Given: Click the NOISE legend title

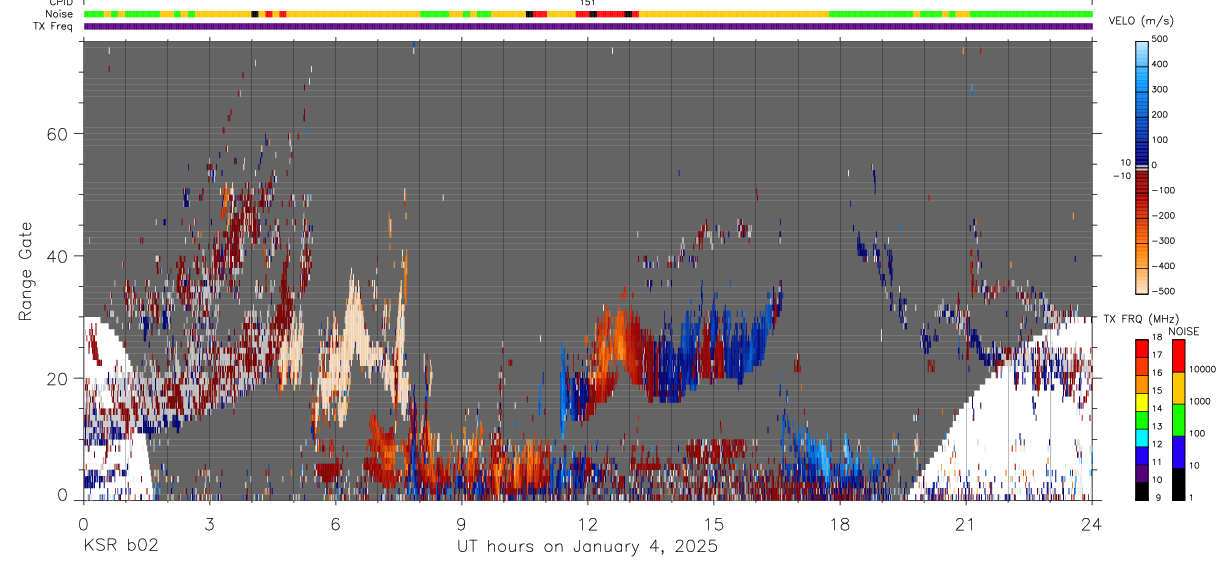Looking at the screenshot, I should coord(1183,331).
